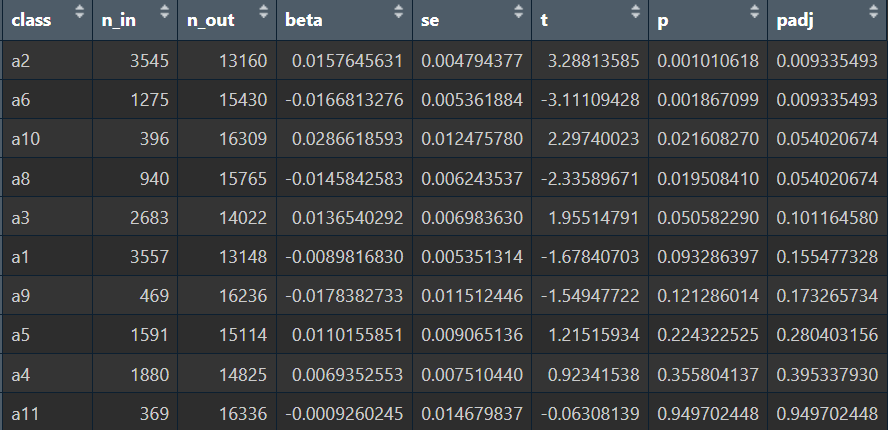
Task: Click the sort arrows in the class column
Action: pos(81,16)
